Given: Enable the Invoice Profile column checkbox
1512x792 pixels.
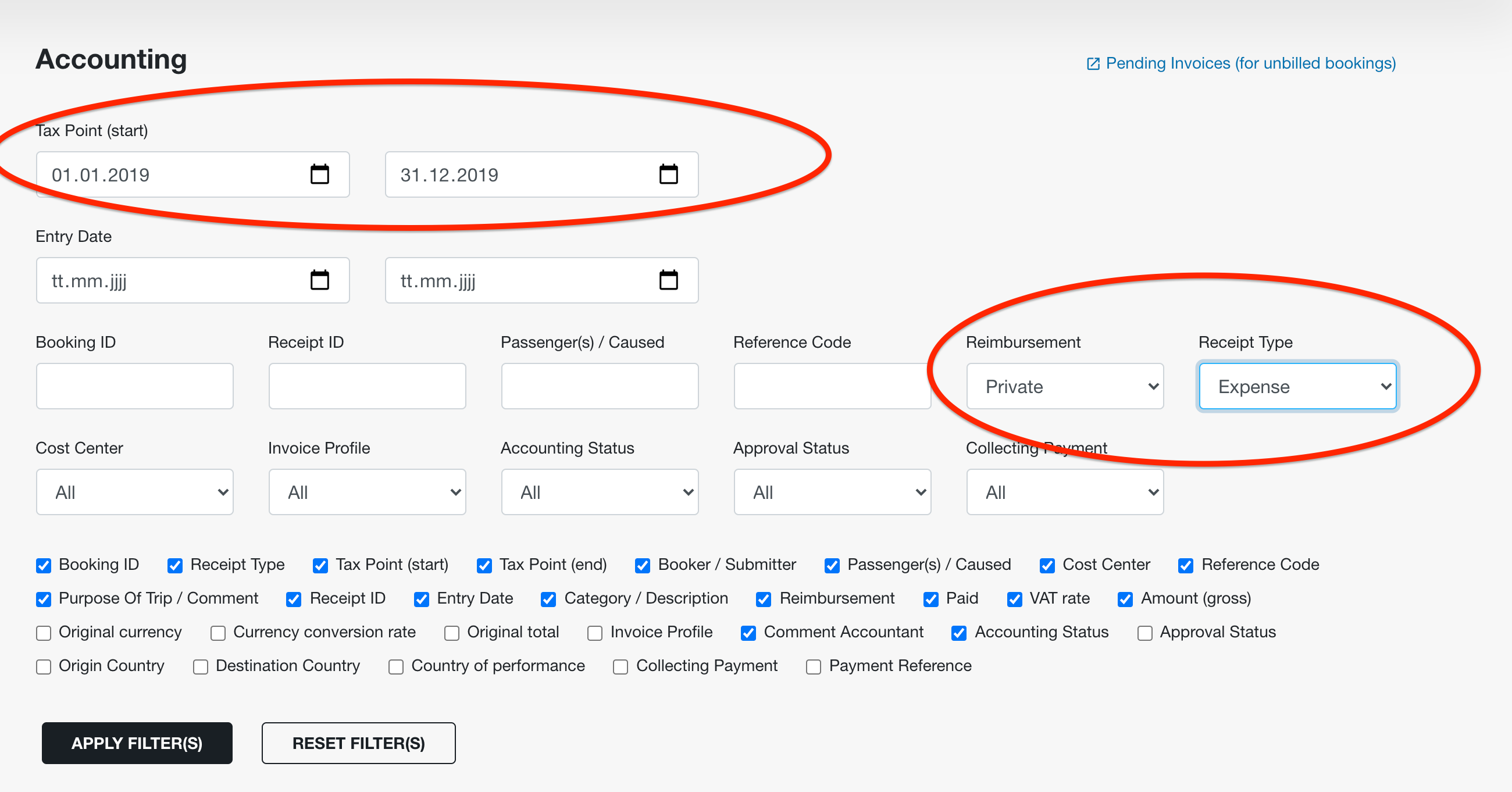Looking at the screenshot, I should (595, 633).
